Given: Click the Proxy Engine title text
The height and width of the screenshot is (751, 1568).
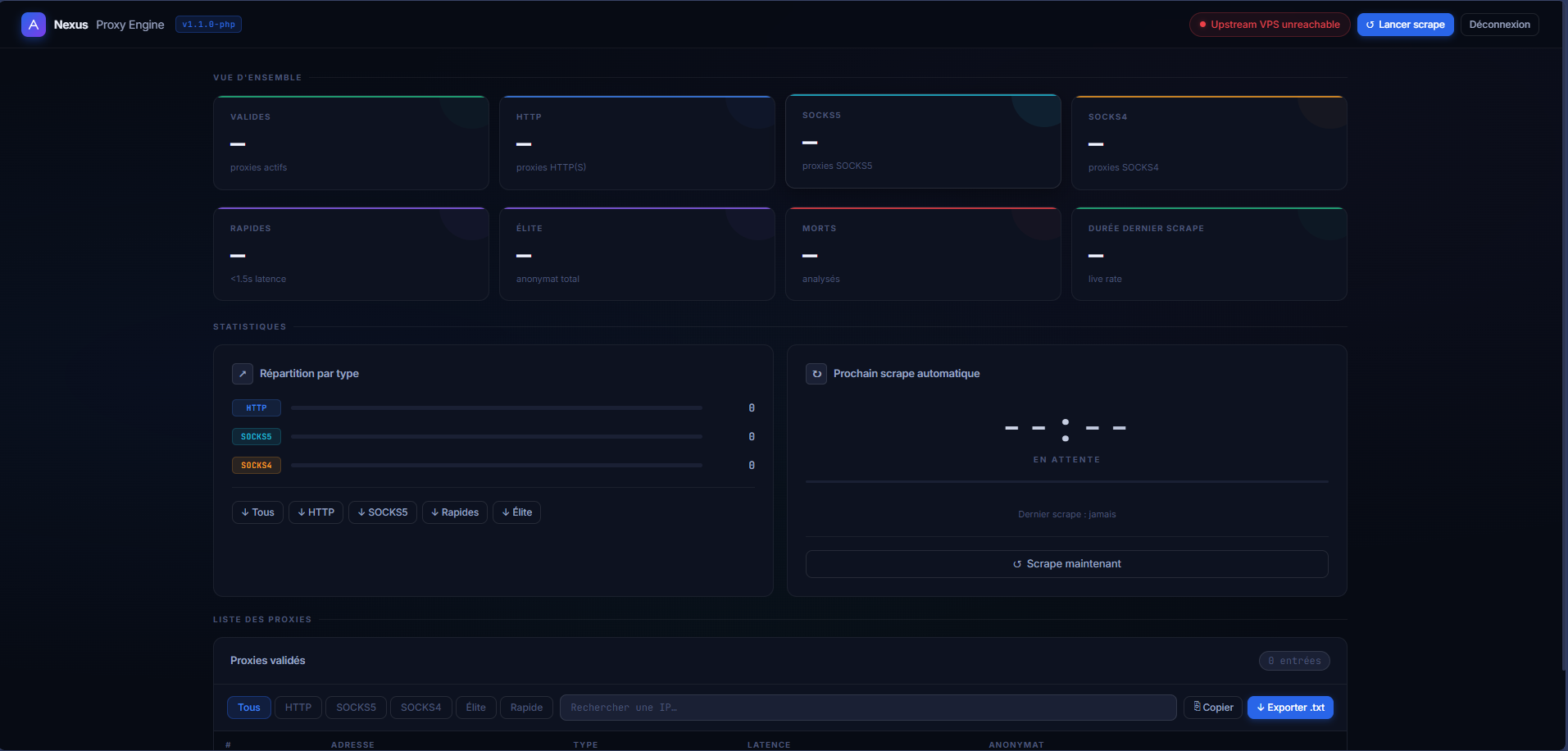Looking at the screenshot, I should click(x=130, y=25).
